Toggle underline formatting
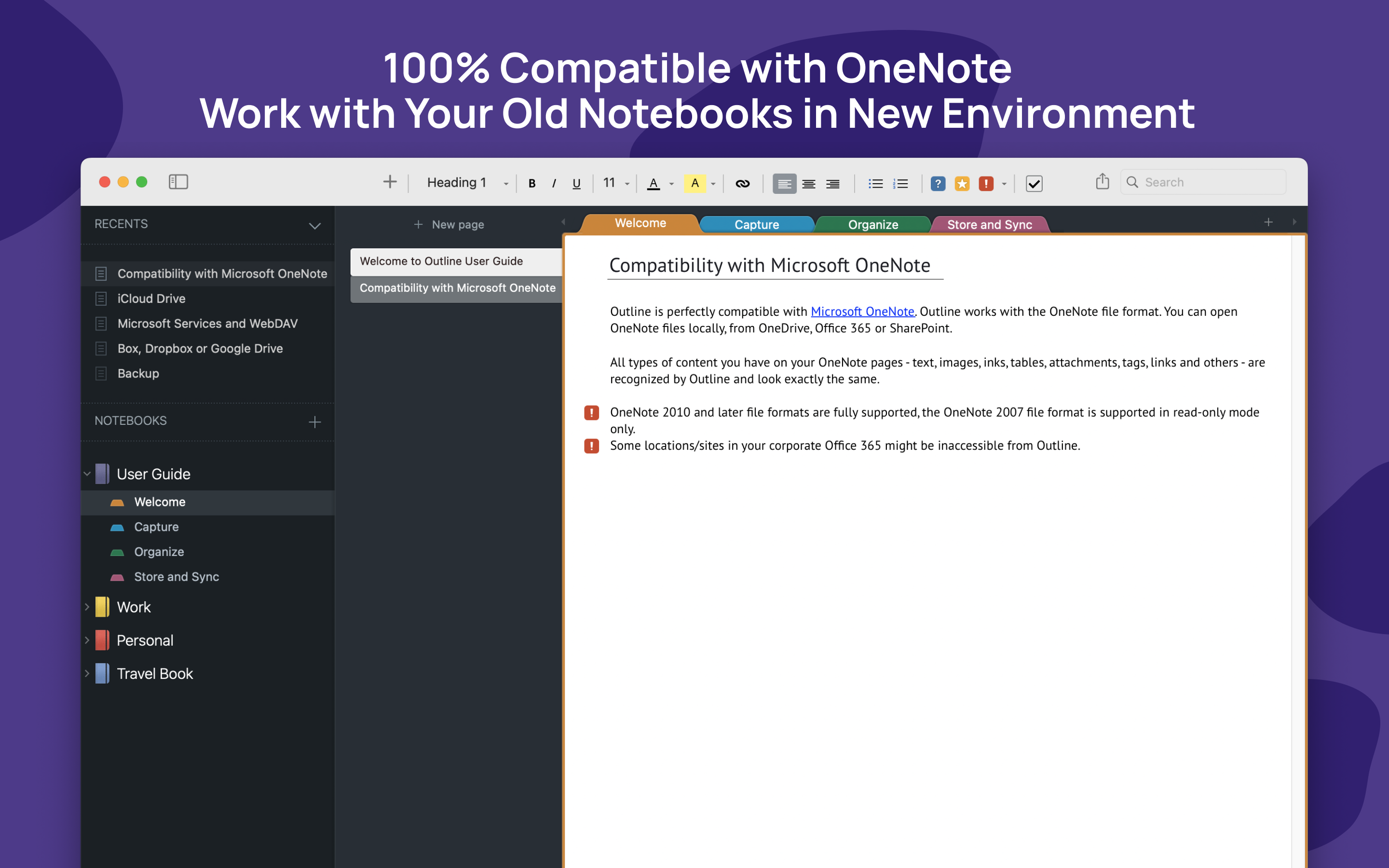The height and width of the screenshot is (868, 1389). coord(576,183)
